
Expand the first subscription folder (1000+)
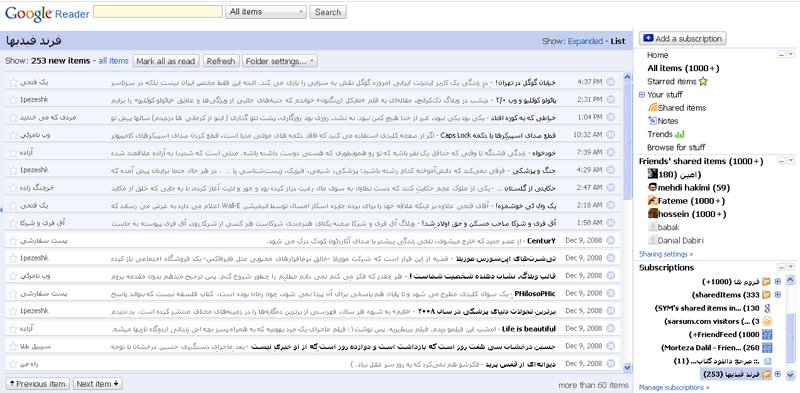coord(778,281)
